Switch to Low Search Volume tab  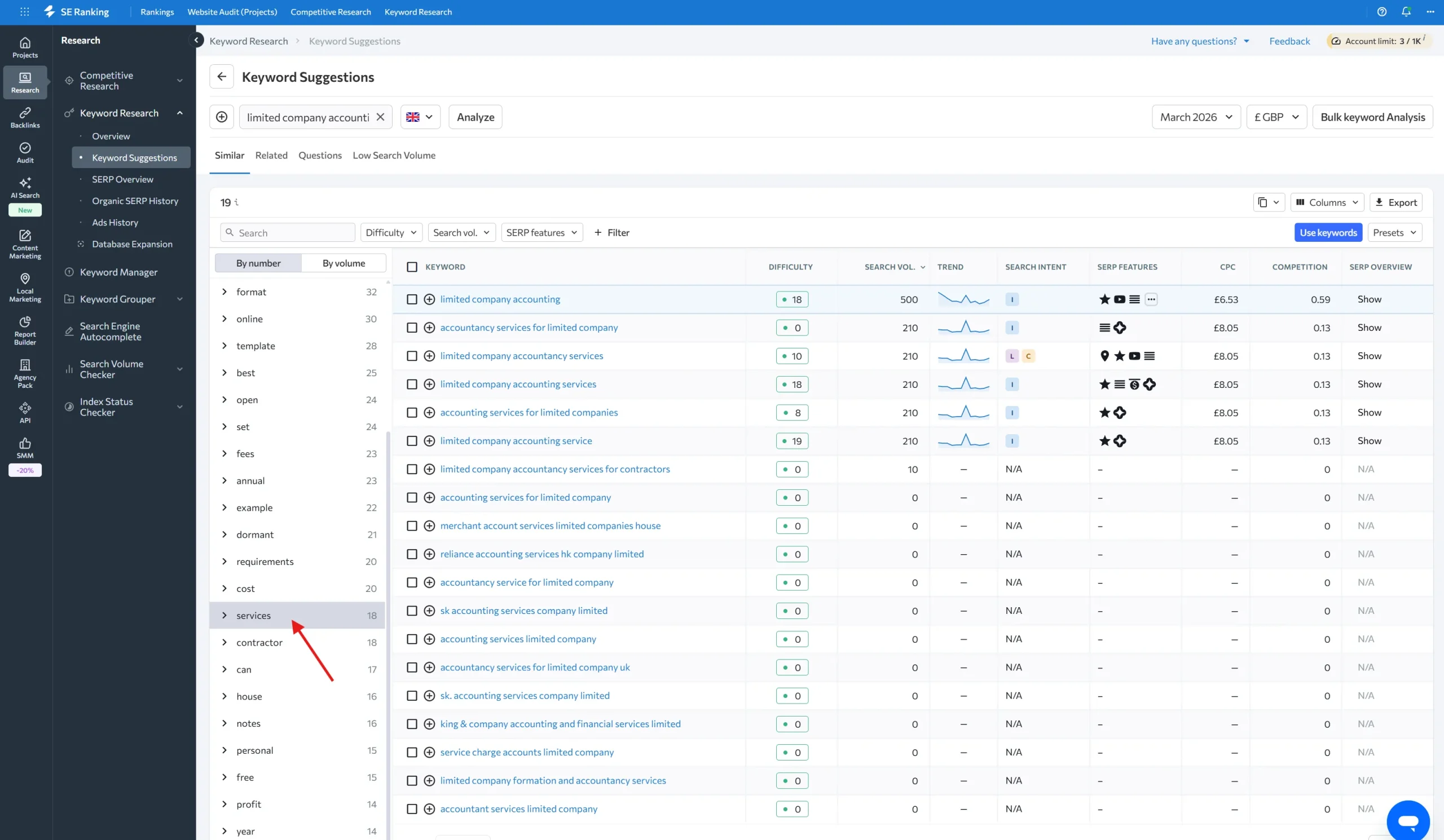[x=394, y=155]
